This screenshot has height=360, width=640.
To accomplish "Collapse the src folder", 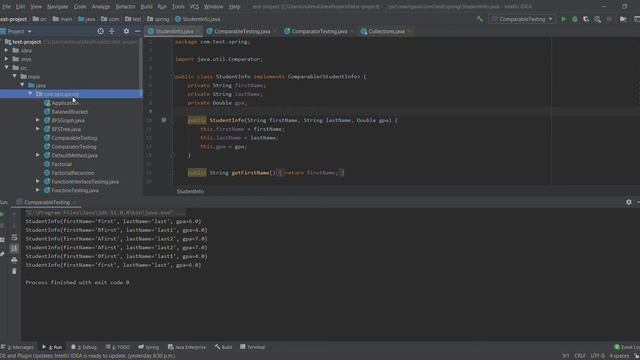I will tap(6, 67).
